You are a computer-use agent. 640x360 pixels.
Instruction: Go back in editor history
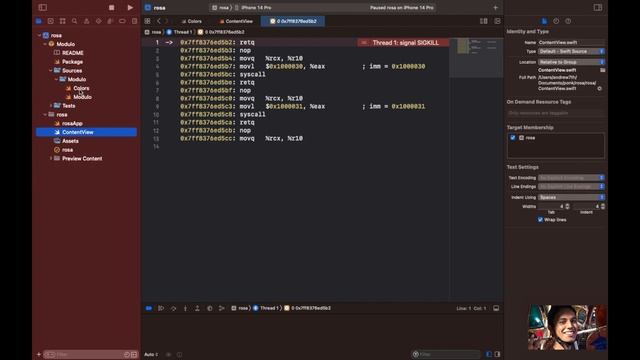click(159, 21)
